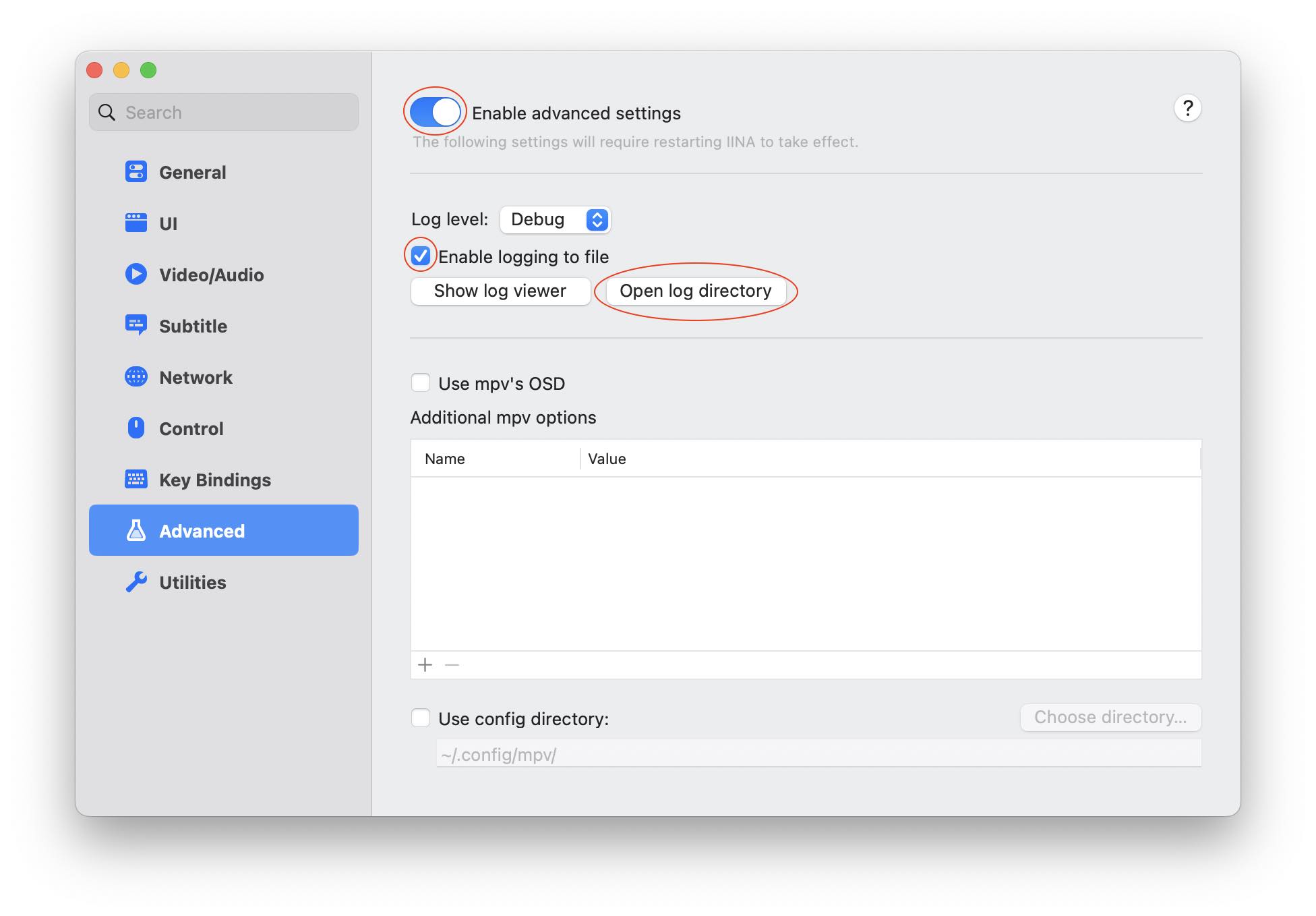Click the Control mouse icon
Viewport: 1316px width, 916px height.
(136, 428)
